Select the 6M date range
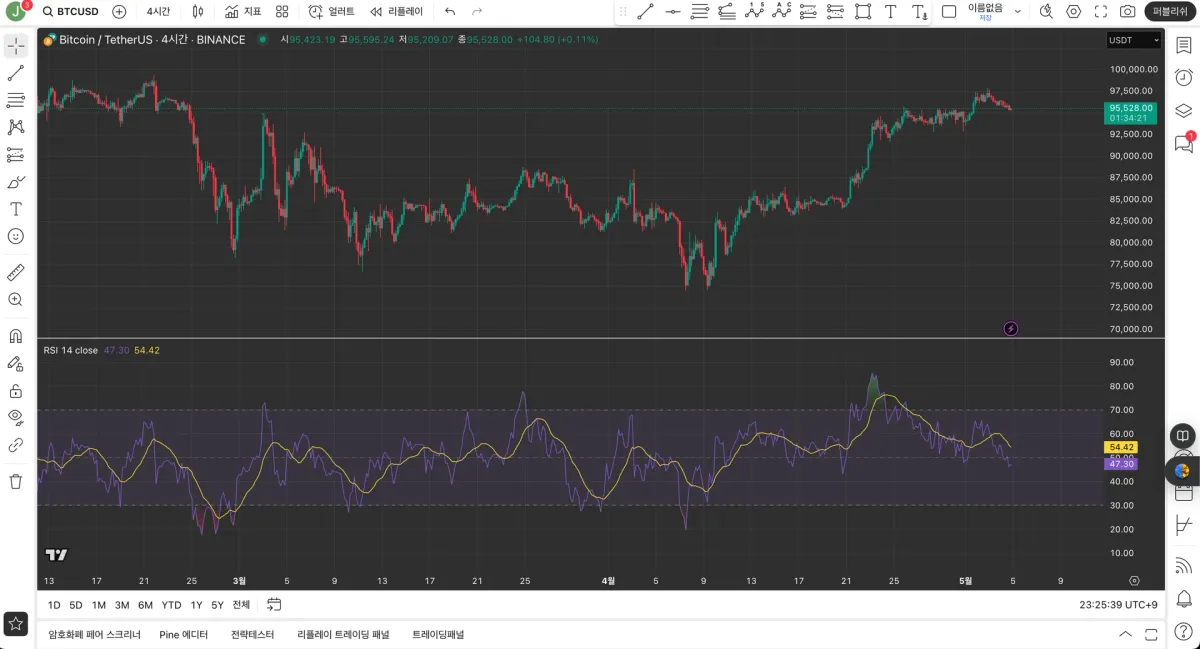Viewport: 1200px width, 649px height. pyautogui.click(x=145, y=605)
